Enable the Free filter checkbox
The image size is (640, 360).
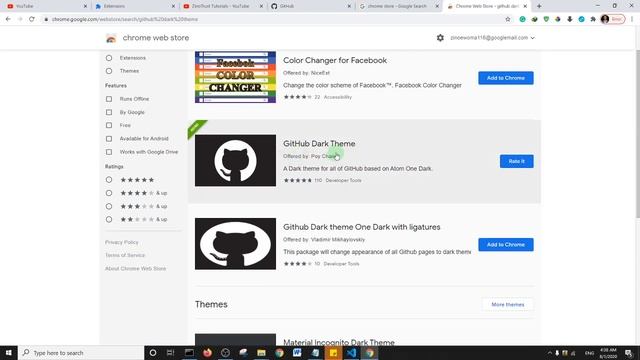tap(109, 125)
